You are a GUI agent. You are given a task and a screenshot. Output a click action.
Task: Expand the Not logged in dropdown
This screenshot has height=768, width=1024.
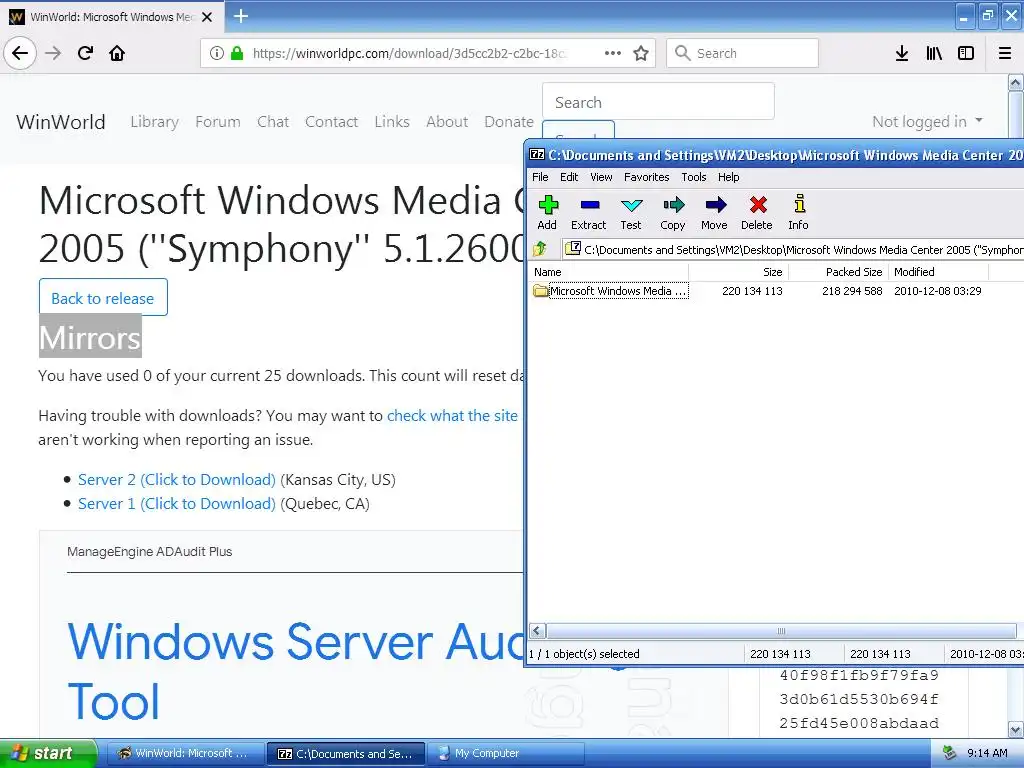pyautogui.click(x=927, y=121)
